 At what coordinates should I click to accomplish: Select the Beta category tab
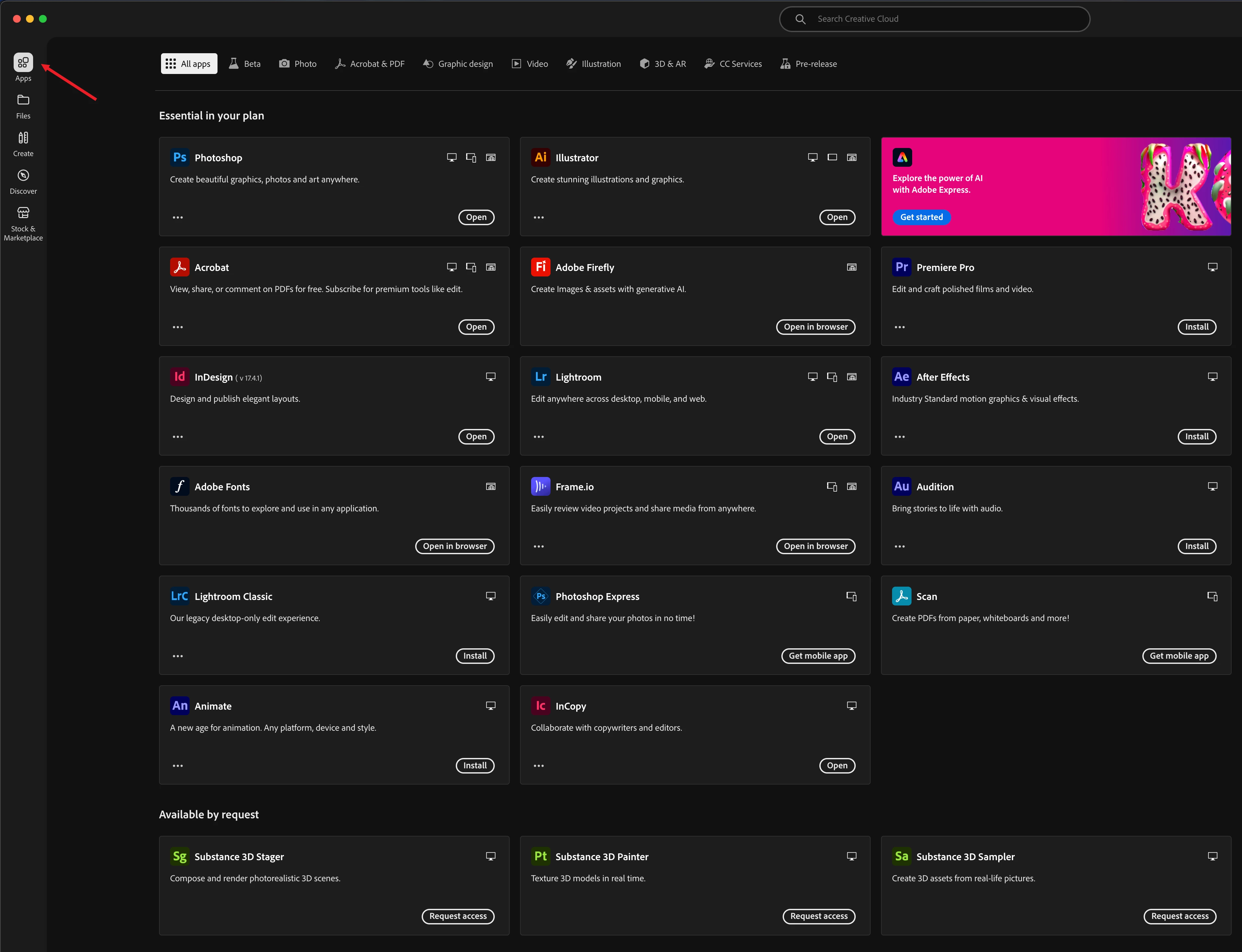click(x=245, y=64)
